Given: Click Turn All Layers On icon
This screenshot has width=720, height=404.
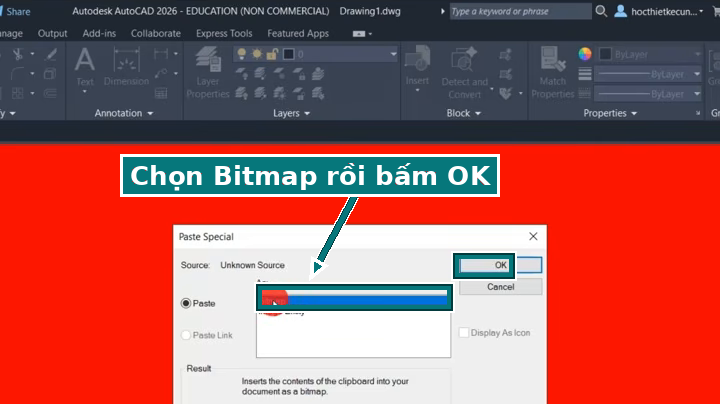Looking at the screenshot, I should [x=242, y=93].
